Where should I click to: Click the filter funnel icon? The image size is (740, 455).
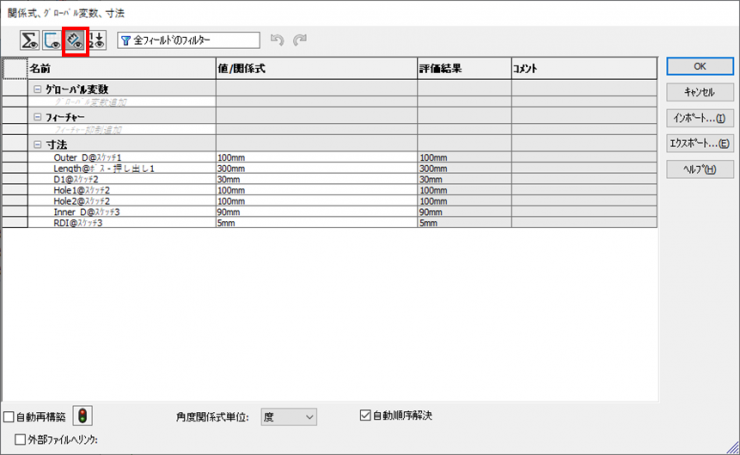pyautogui.click(x=125, y=41)
